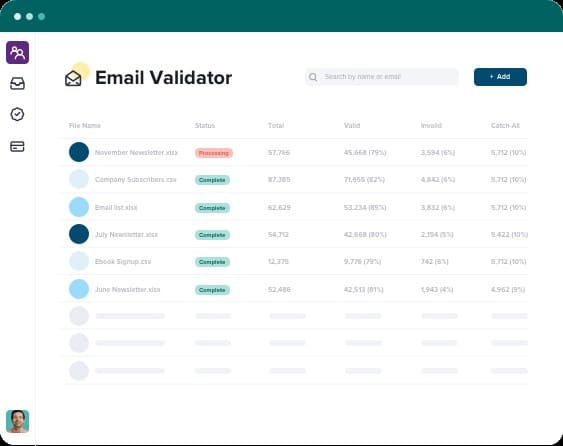
Task: Click Complete badge for Email list.xlsx
Action: click(212, 208)
